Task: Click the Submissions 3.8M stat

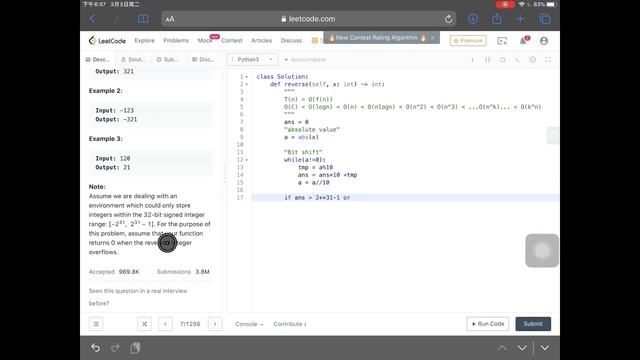Action: pyautogui.click(x=183, y=272)
